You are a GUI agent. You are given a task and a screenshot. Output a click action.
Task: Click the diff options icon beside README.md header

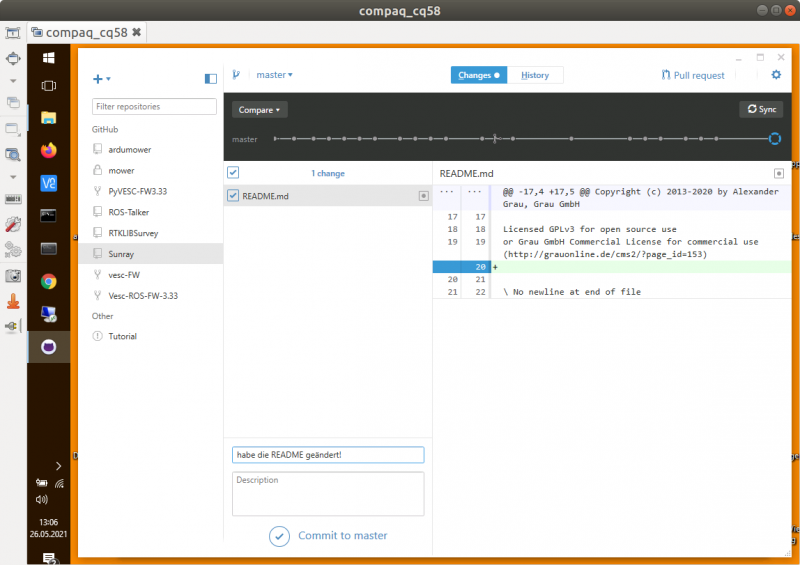(779, 174)
